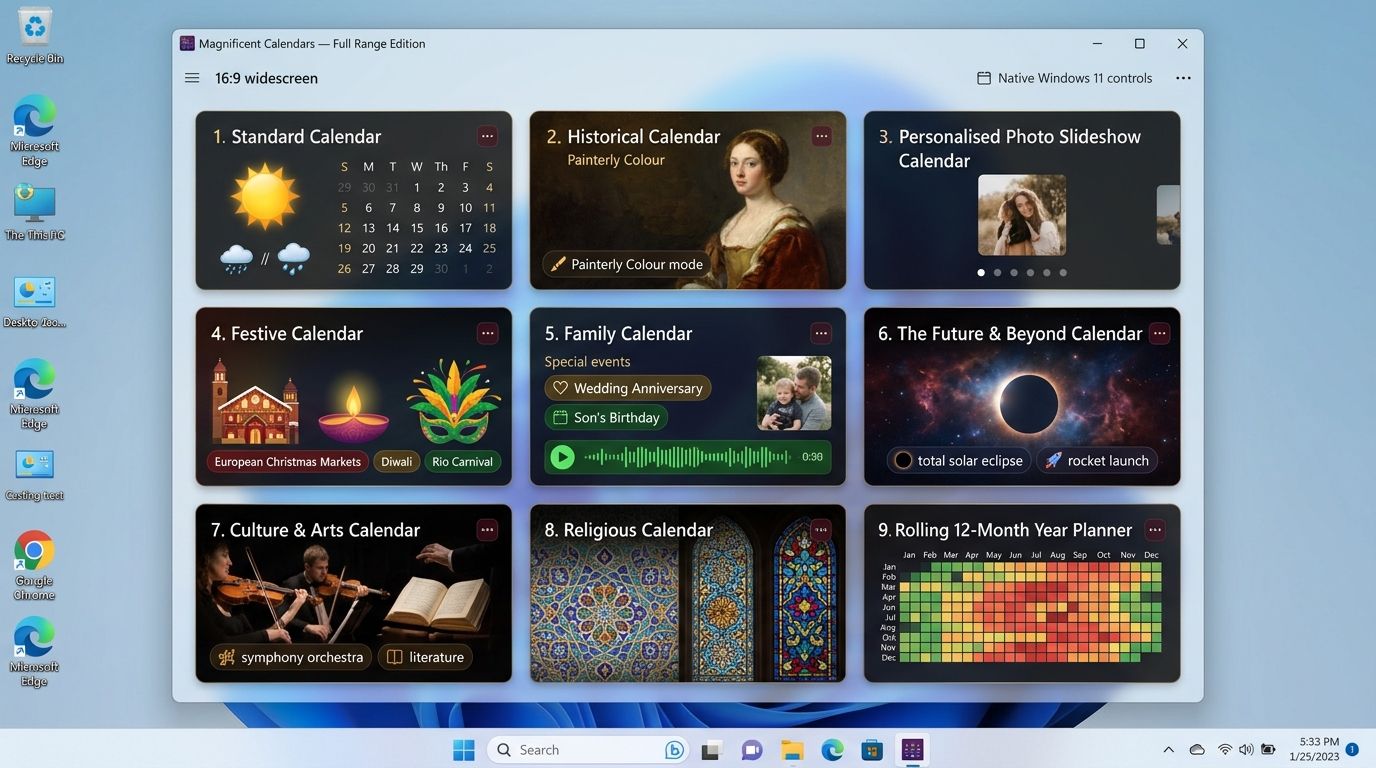Image resolution: width=1376 pixels, height=768 pixels.
Task: Open Wedding Anniversary event chip
Action: tap(628, 388)
